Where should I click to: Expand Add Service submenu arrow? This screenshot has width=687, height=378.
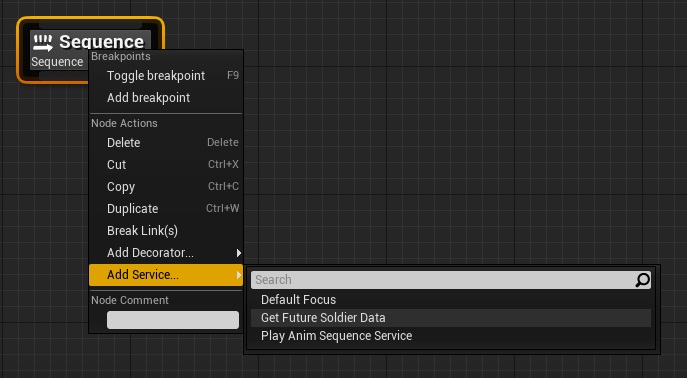click(238, 275)
